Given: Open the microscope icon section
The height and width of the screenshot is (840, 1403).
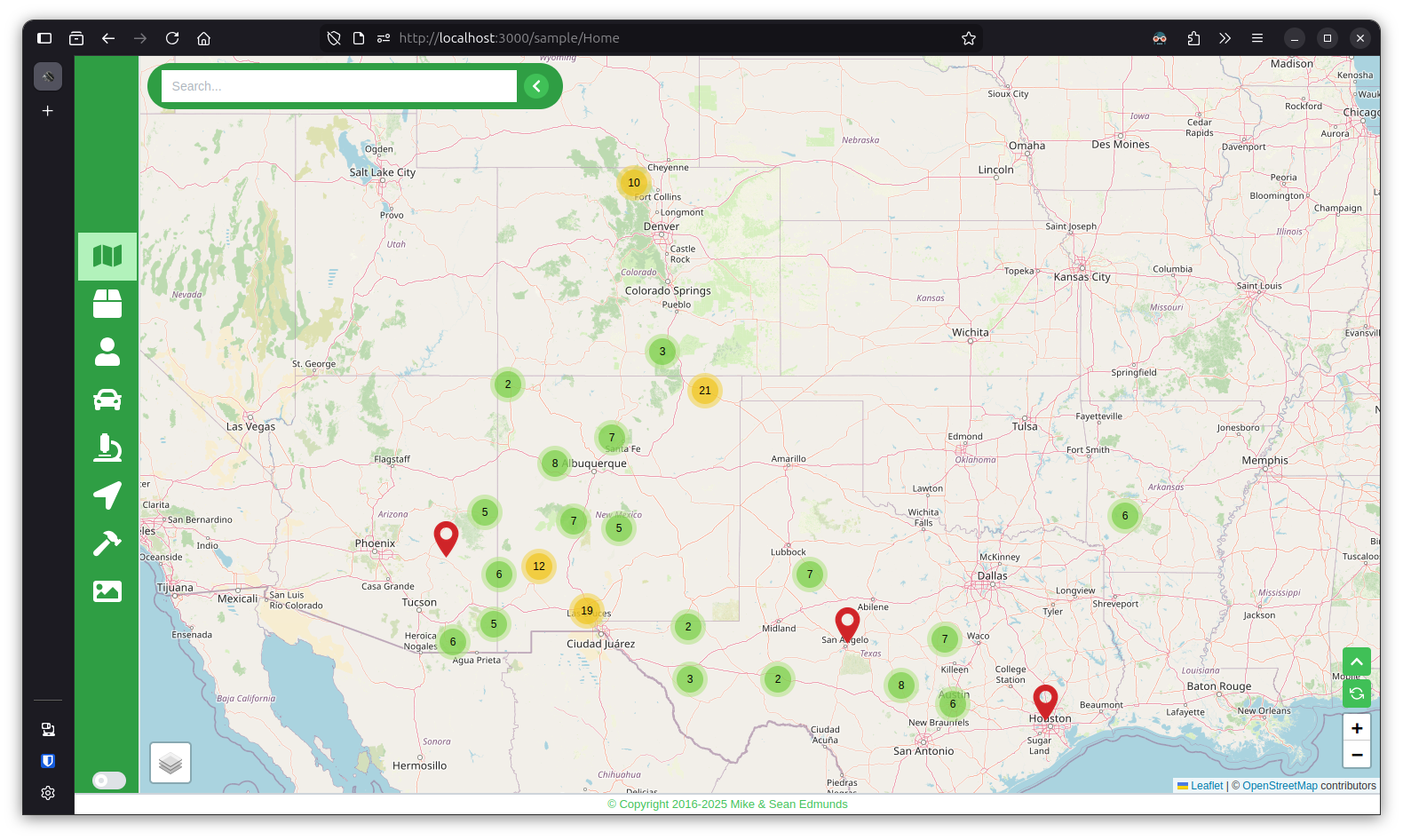Looking at the screenshot, I should [107, 448].
